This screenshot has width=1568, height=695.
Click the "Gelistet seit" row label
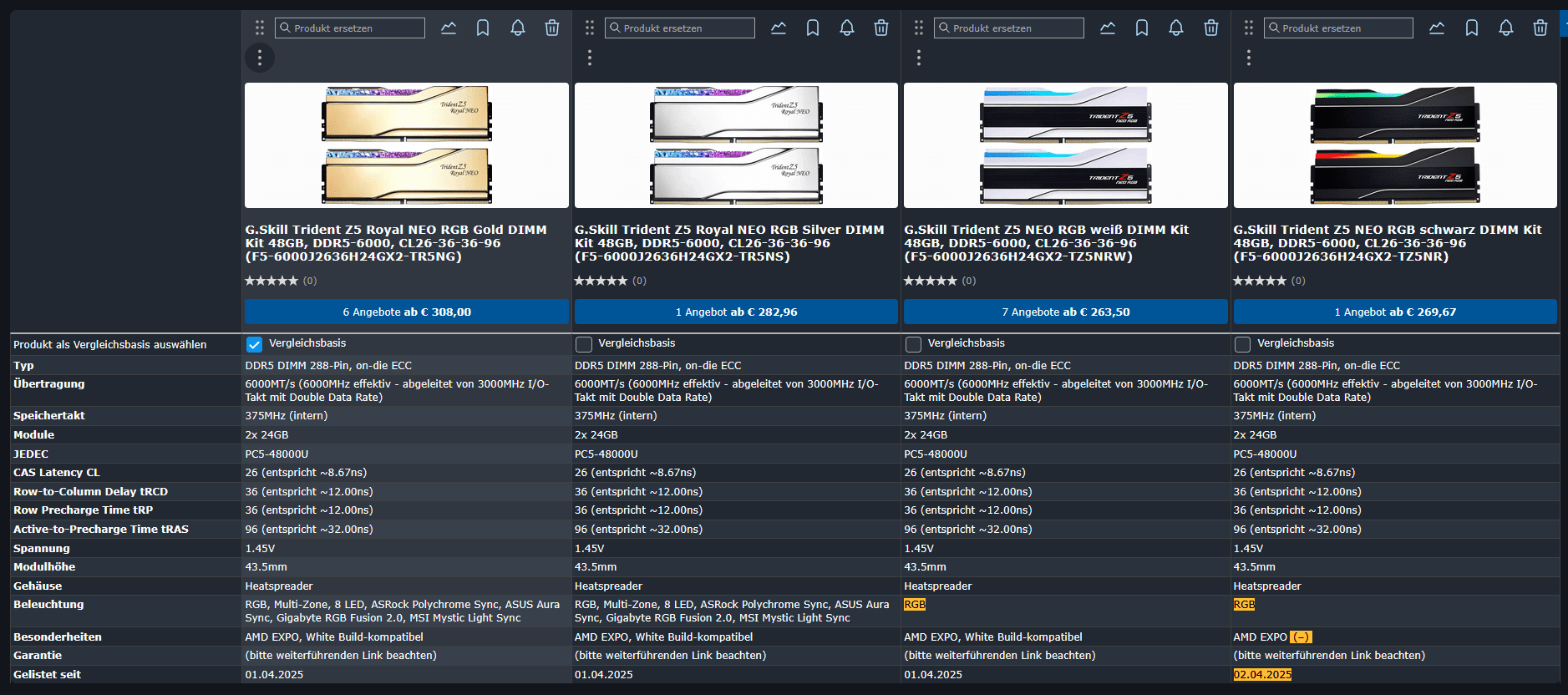pyautogui.click(x=47, y=675)
